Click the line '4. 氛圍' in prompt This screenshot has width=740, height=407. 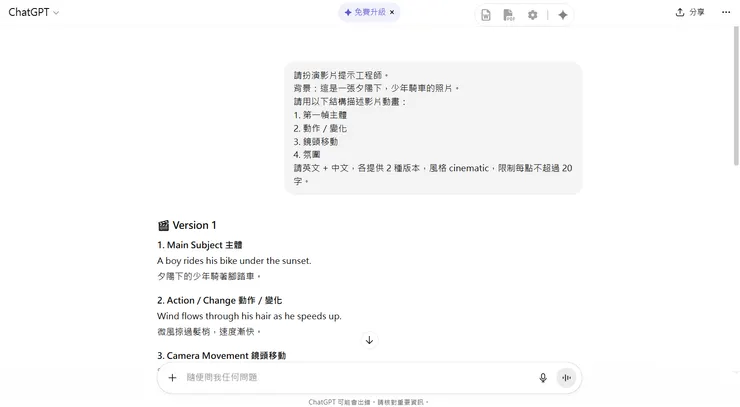pyautogui.click(x=307, y=154)
